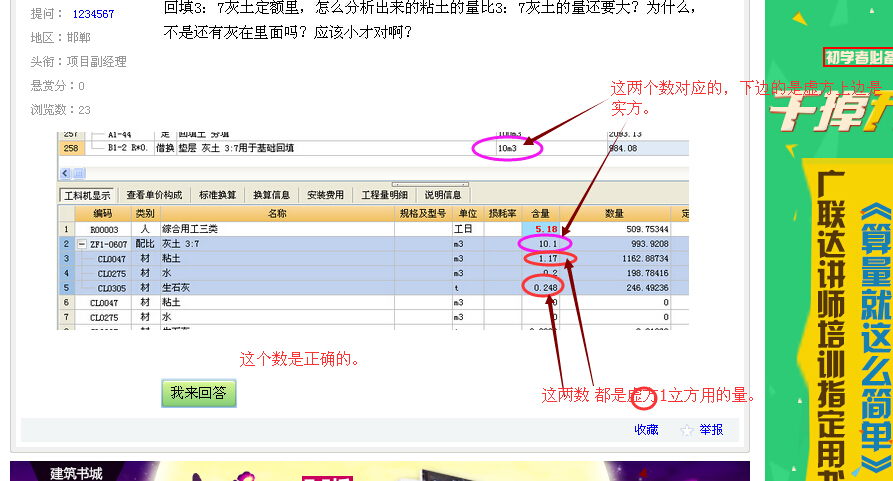Screen dimensions: 893x481
Task: Click the 993.9208 quantity cell
Action: pyautogui.click(x=615, y=244)
